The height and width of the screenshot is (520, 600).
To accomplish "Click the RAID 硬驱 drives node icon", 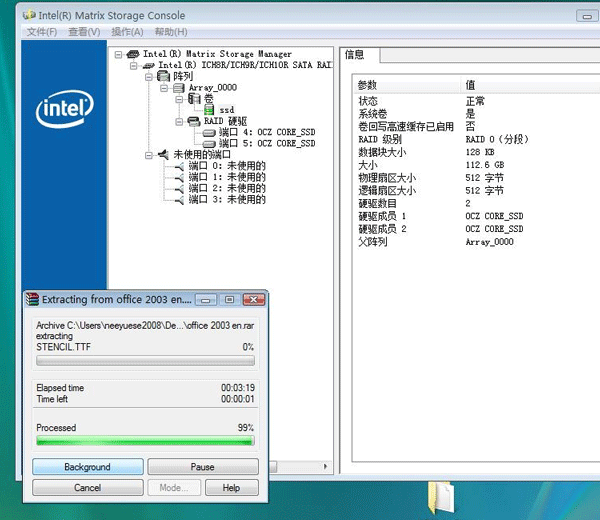I will [x=194, y=121].
